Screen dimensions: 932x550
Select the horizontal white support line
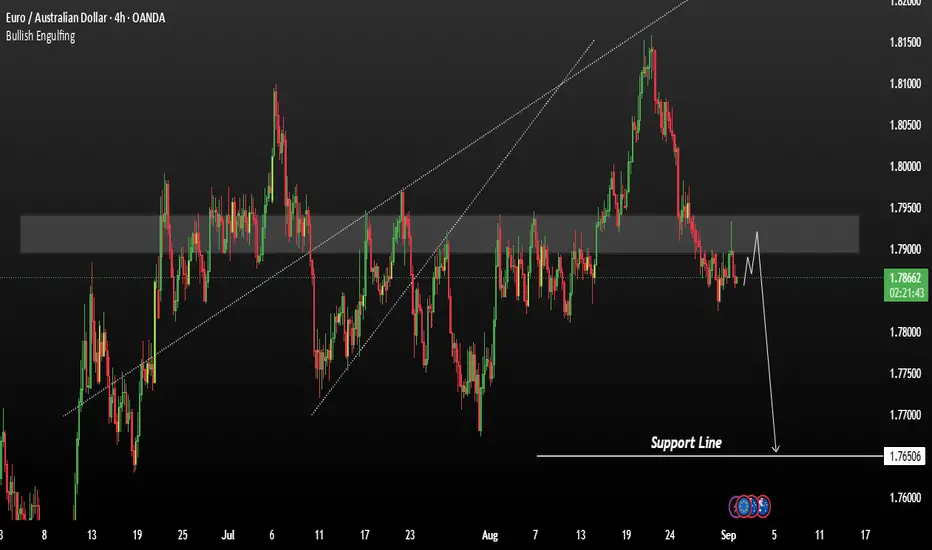(x=710, y=456)
